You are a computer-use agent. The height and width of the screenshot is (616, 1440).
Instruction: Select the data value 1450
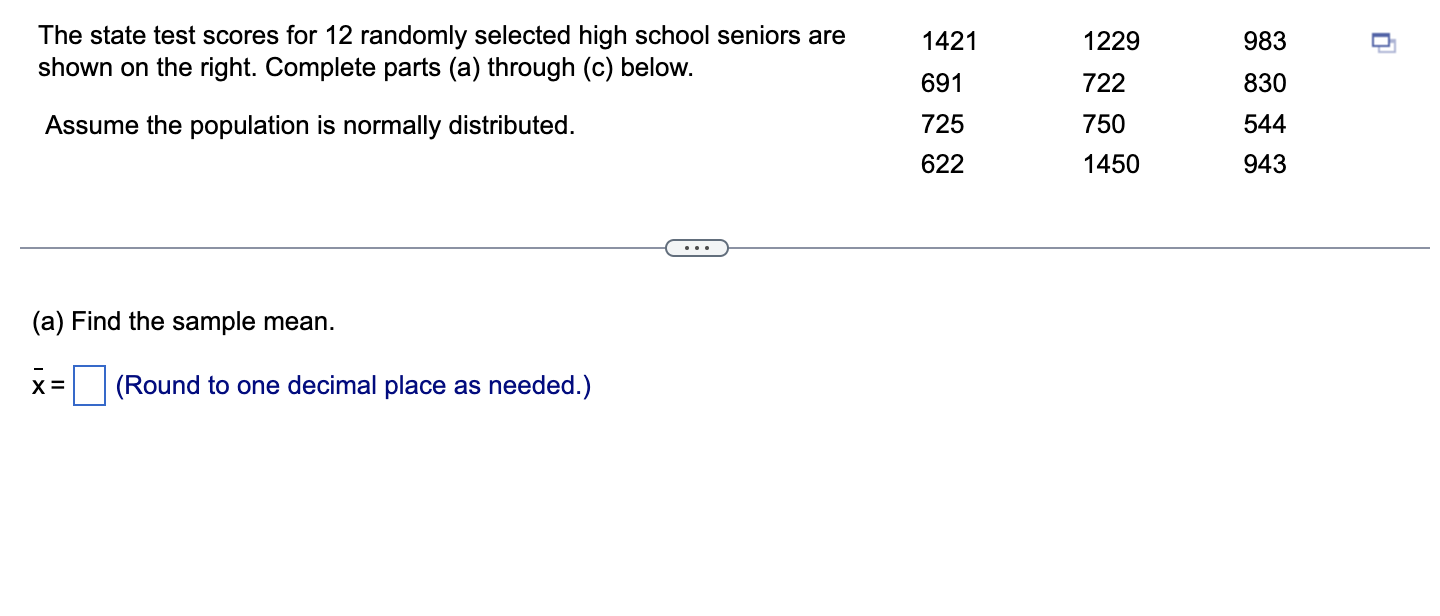click(1111, 164)
